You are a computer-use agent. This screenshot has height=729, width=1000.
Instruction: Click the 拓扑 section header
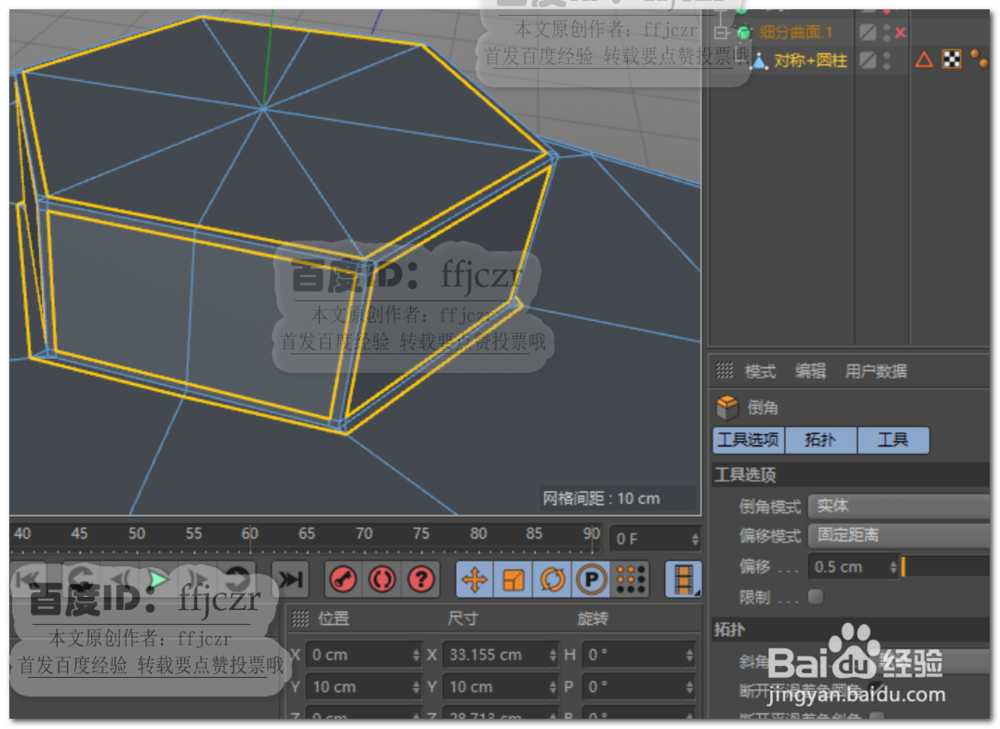[851, 630]
